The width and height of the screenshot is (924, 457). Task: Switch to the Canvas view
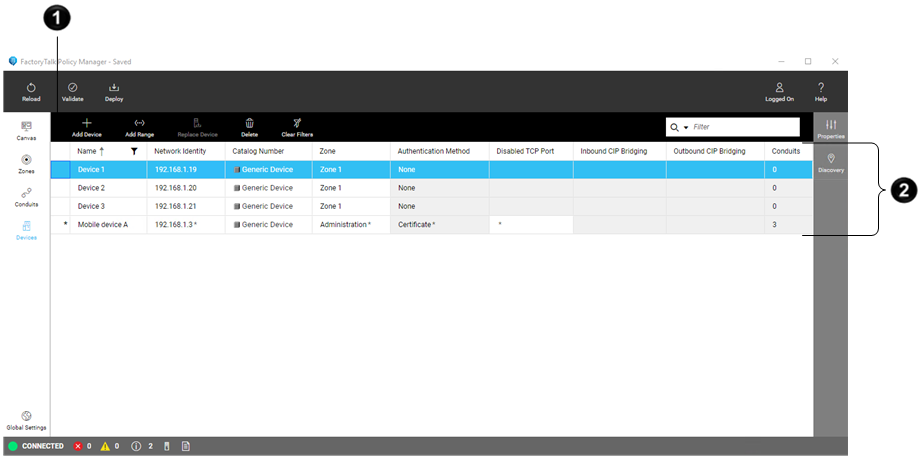tap(26, 129)
